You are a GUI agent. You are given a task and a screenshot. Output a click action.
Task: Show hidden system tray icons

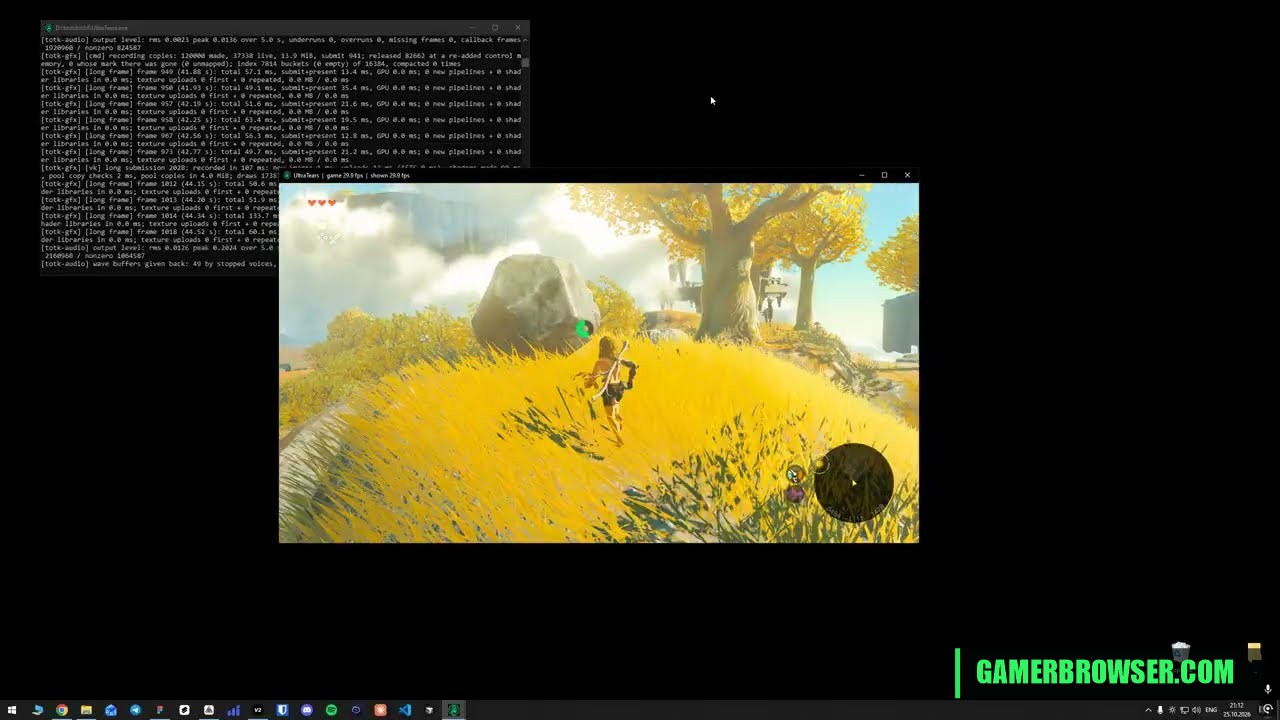coord(1148,710)
